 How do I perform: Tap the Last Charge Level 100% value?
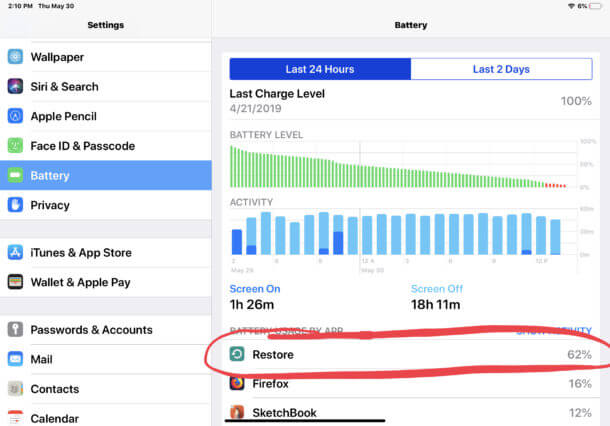click(576, 101)
